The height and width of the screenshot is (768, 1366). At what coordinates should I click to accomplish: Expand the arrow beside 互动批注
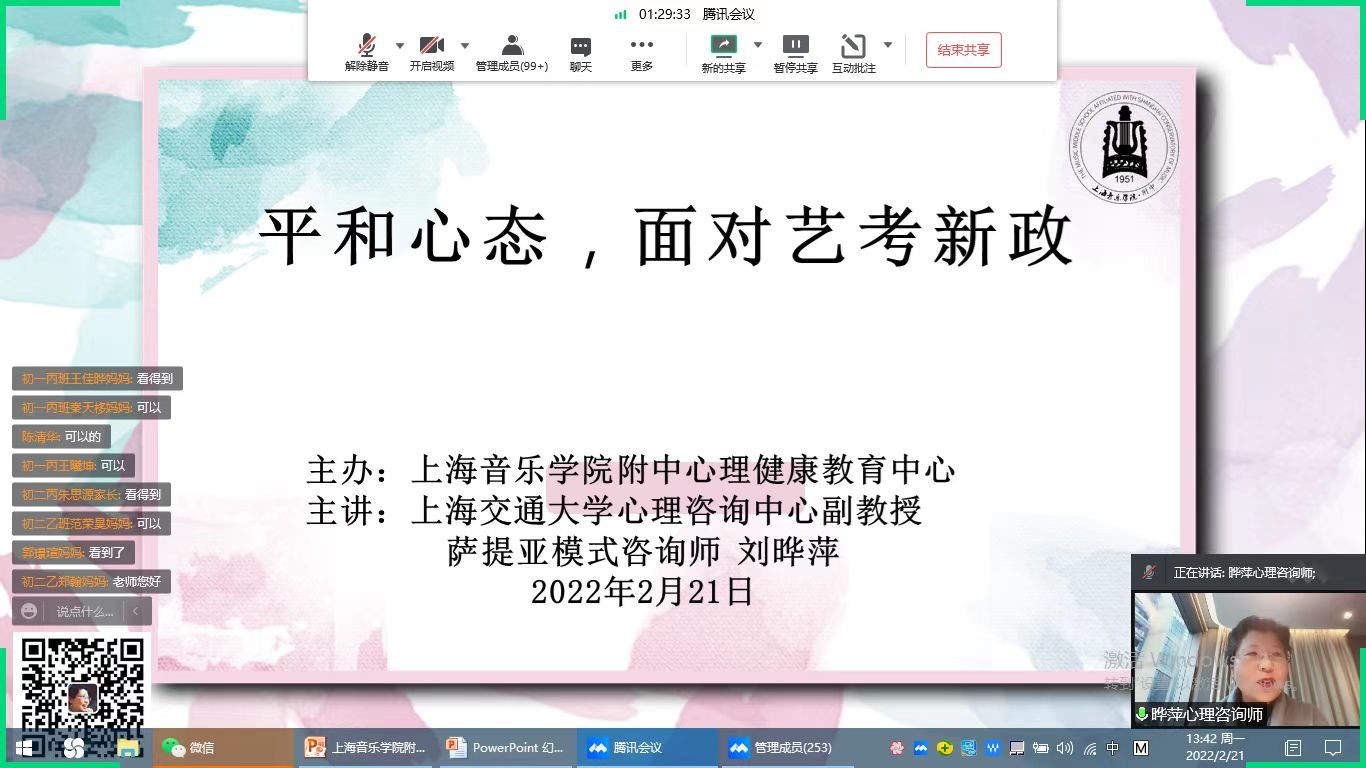[887, 46]
